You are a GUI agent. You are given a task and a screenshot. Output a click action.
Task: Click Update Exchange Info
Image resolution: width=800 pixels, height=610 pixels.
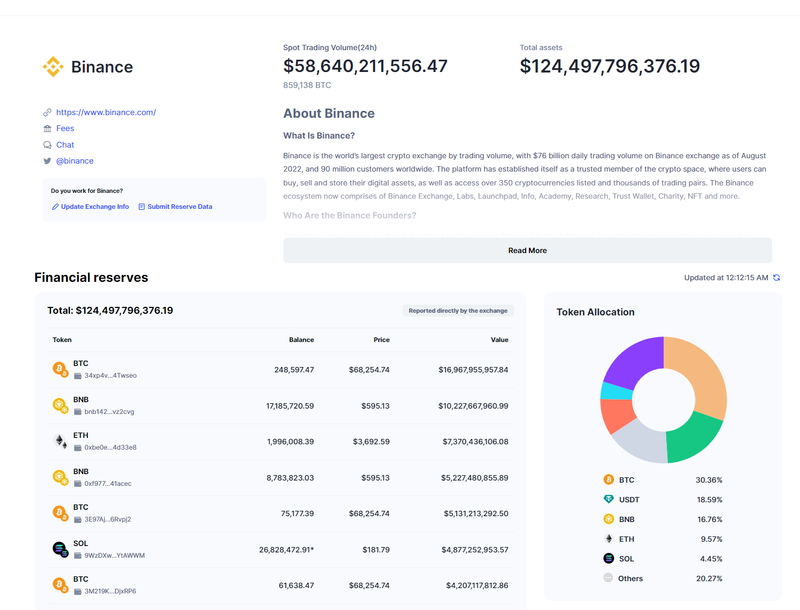[x=94, y=207]
